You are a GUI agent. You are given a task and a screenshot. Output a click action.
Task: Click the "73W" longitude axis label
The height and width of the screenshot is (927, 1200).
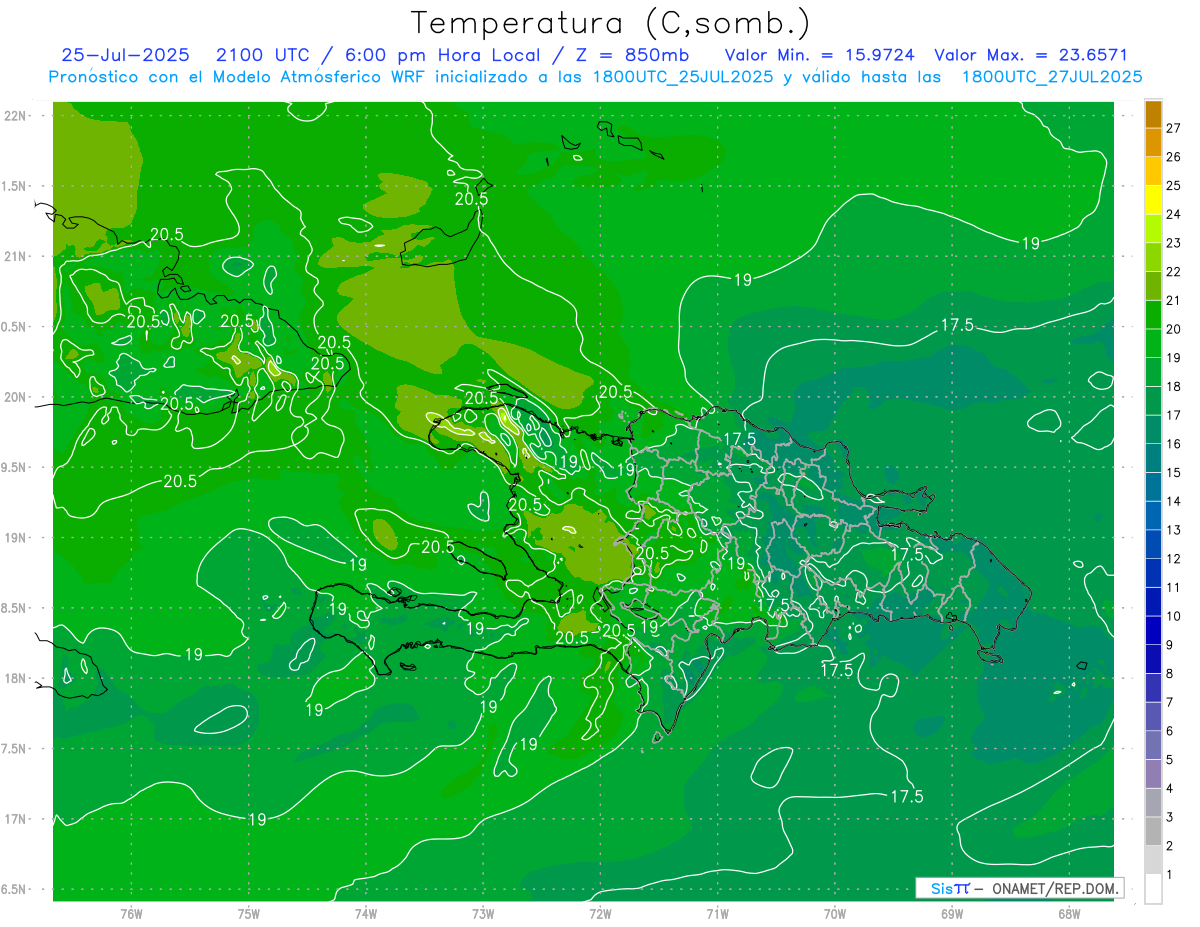483,913
